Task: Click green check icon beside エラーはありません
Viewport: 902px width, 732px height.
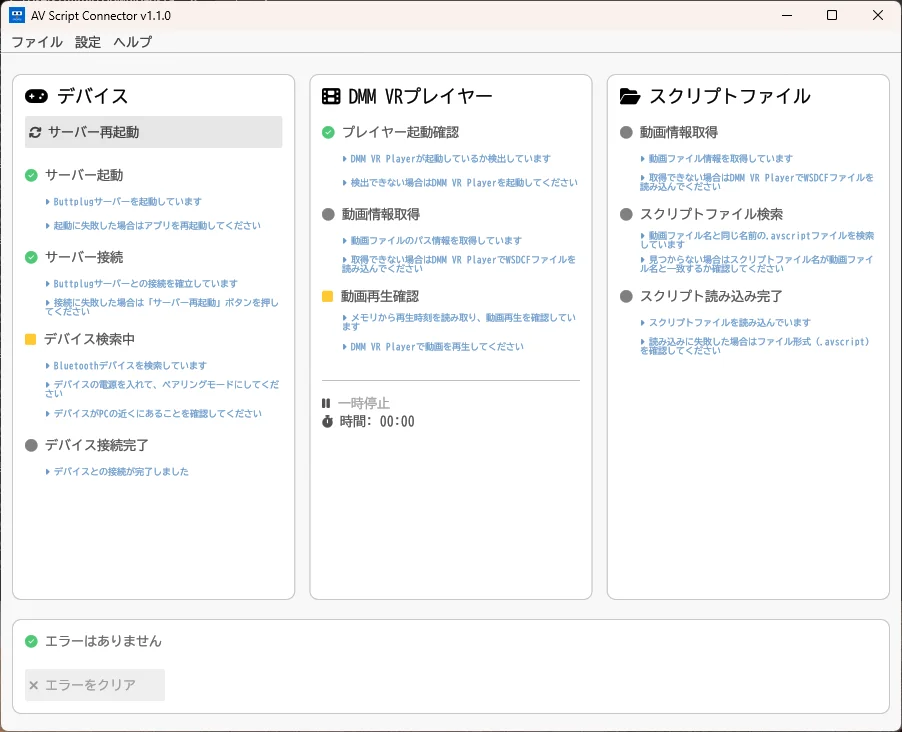Action: (x=32, y=641)
